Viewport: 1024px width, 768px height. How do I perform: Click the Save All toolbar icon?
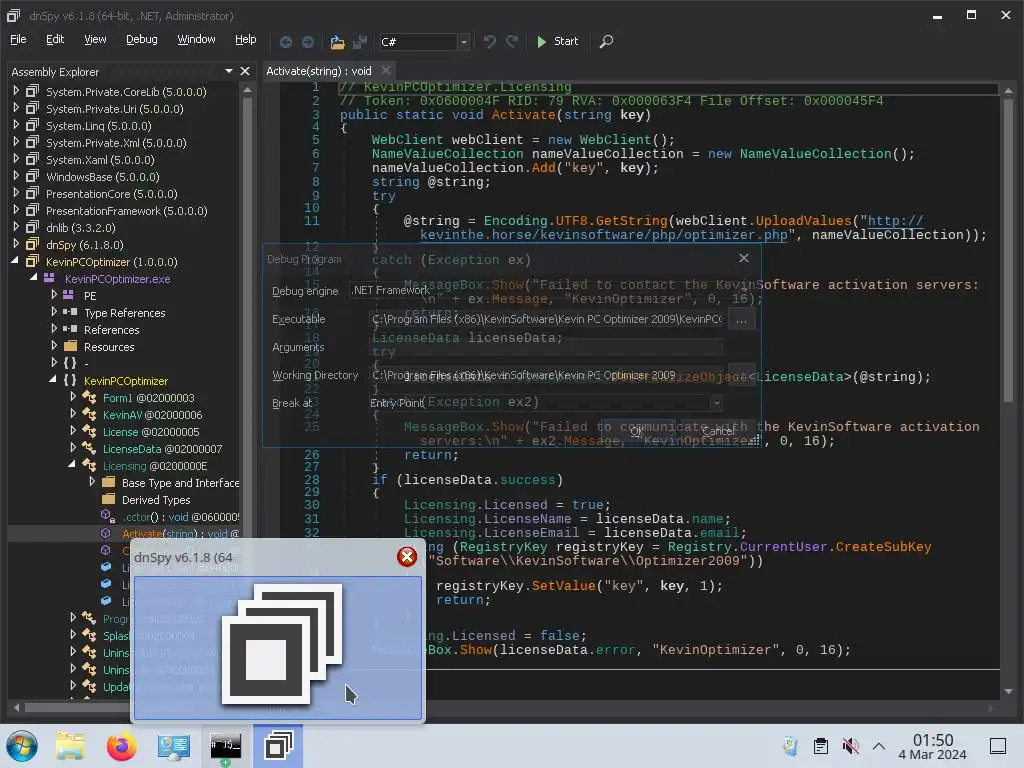(360, 42)
